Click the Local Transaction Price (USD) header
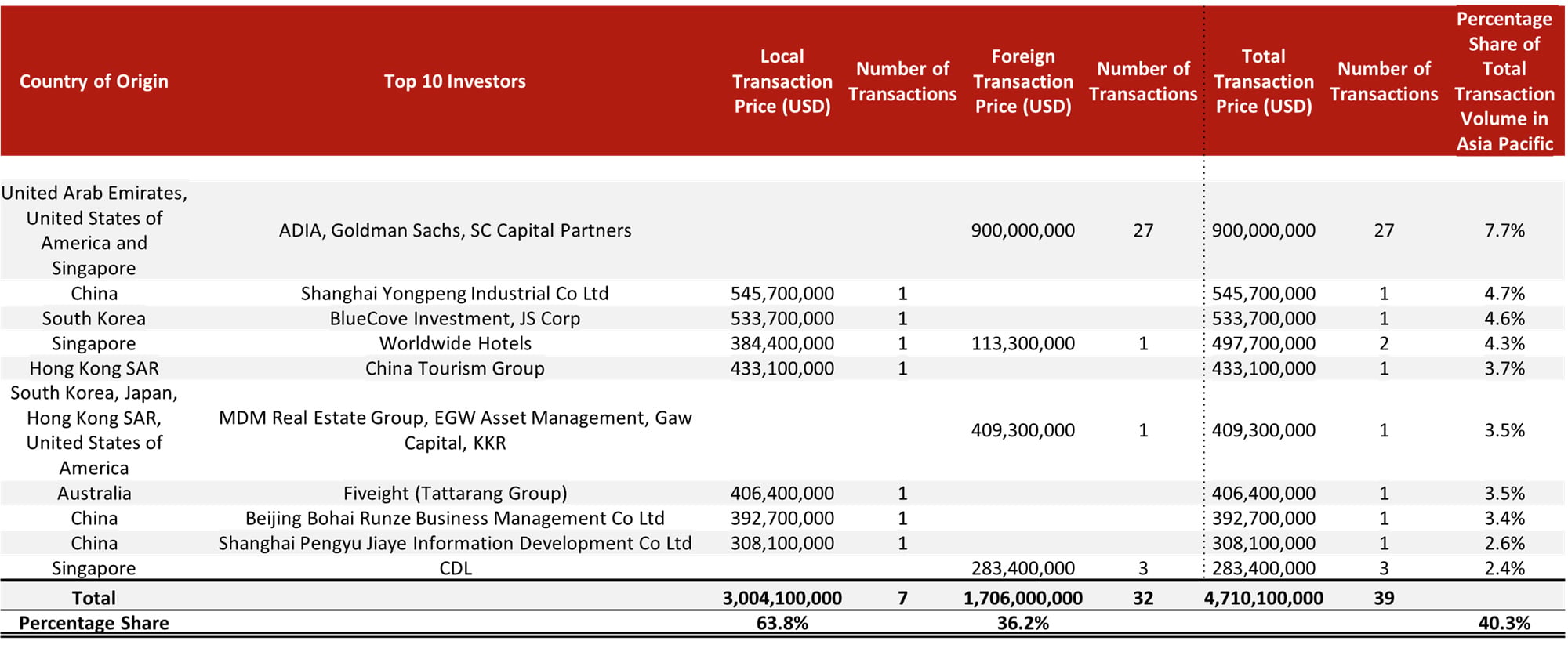 782,81
